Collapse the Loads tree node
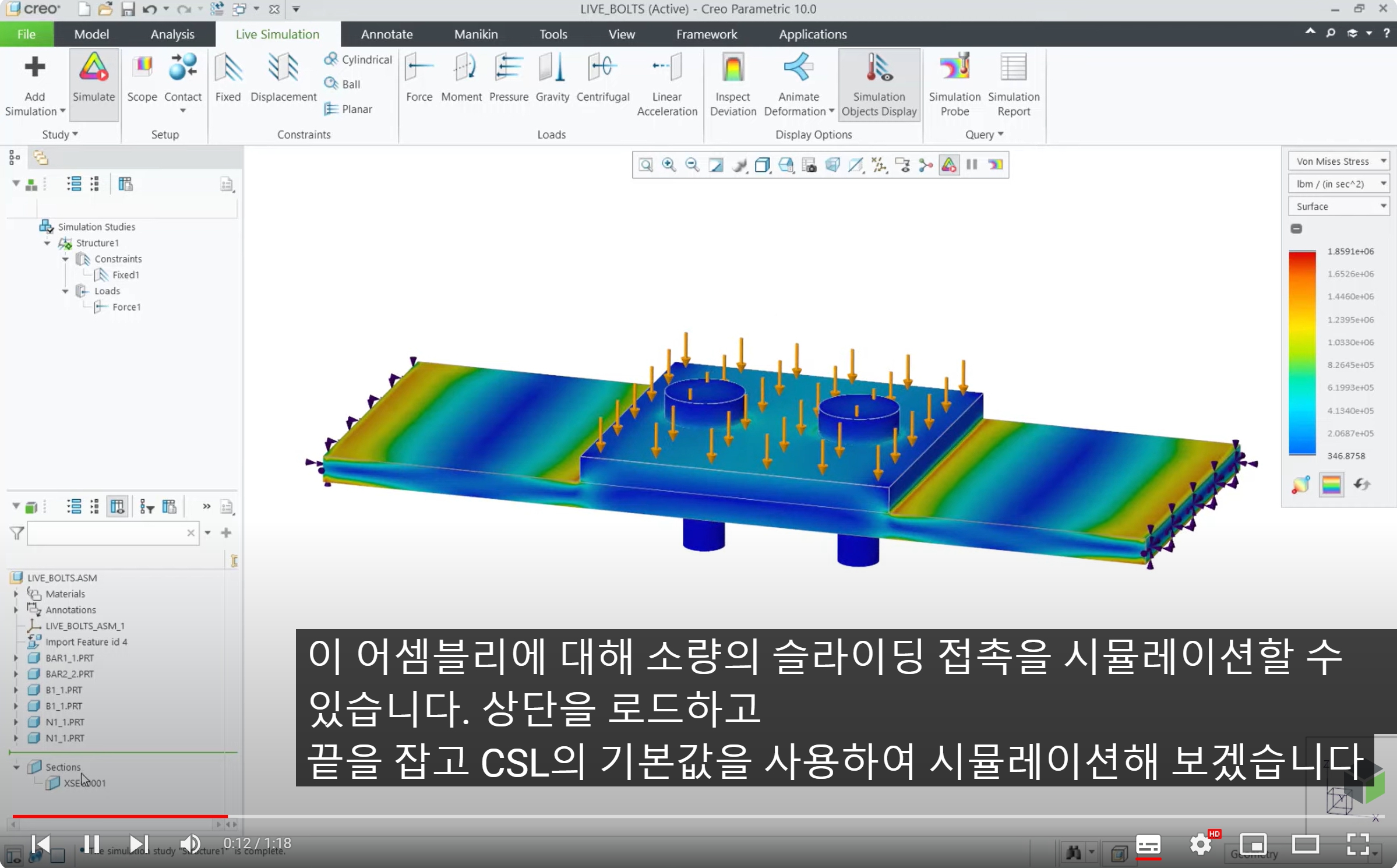This screenshot has width=1397, height=868. [x=65, y=291]
